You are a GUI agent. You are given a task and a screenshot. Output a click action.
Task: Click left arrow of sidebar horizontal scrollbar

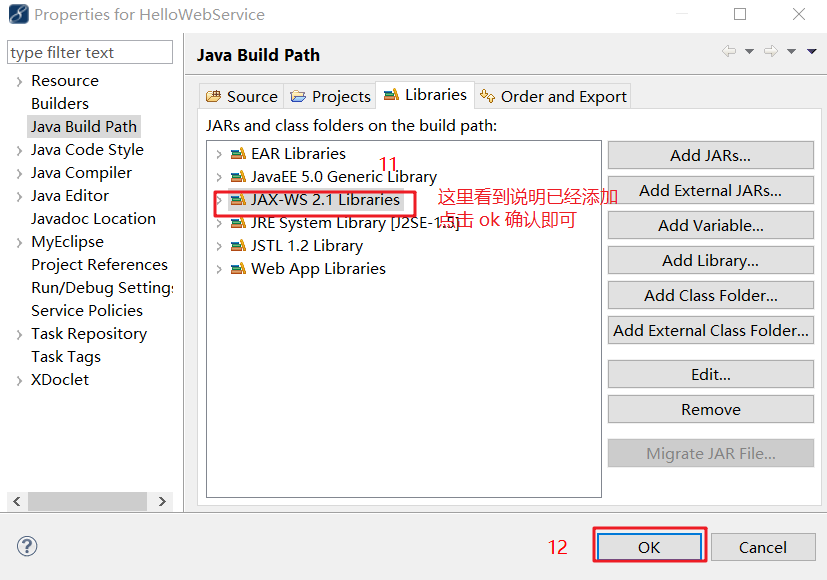click(x=17, y=501)
